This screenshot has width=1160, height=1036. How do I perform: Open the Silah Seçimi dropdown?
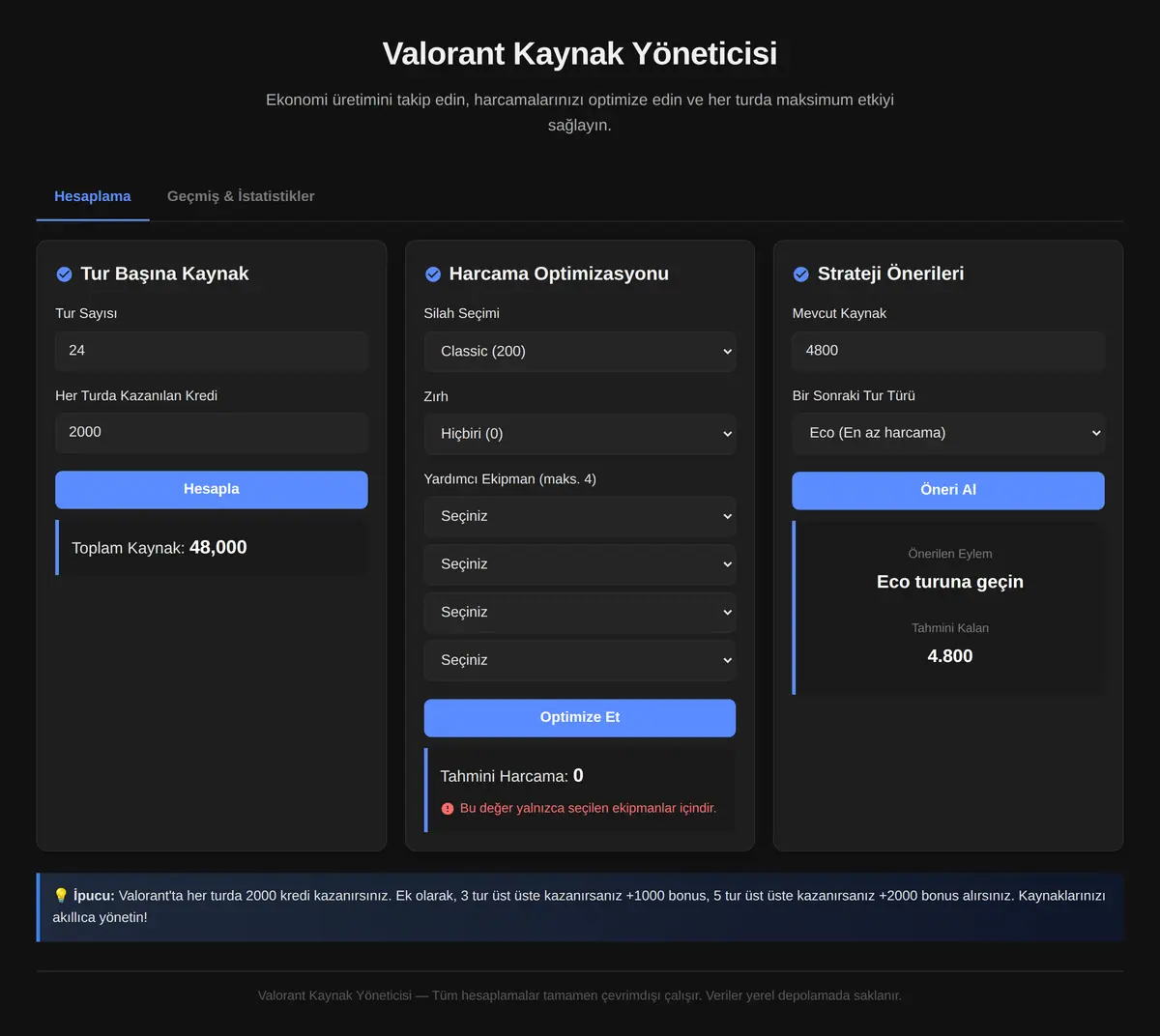coord(580,352)
